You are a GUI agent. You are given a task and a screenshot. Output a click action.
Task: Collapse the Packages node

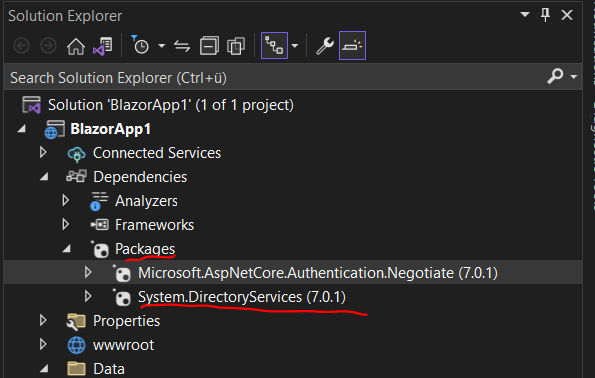pyautogui.click(x=67, y=249)
